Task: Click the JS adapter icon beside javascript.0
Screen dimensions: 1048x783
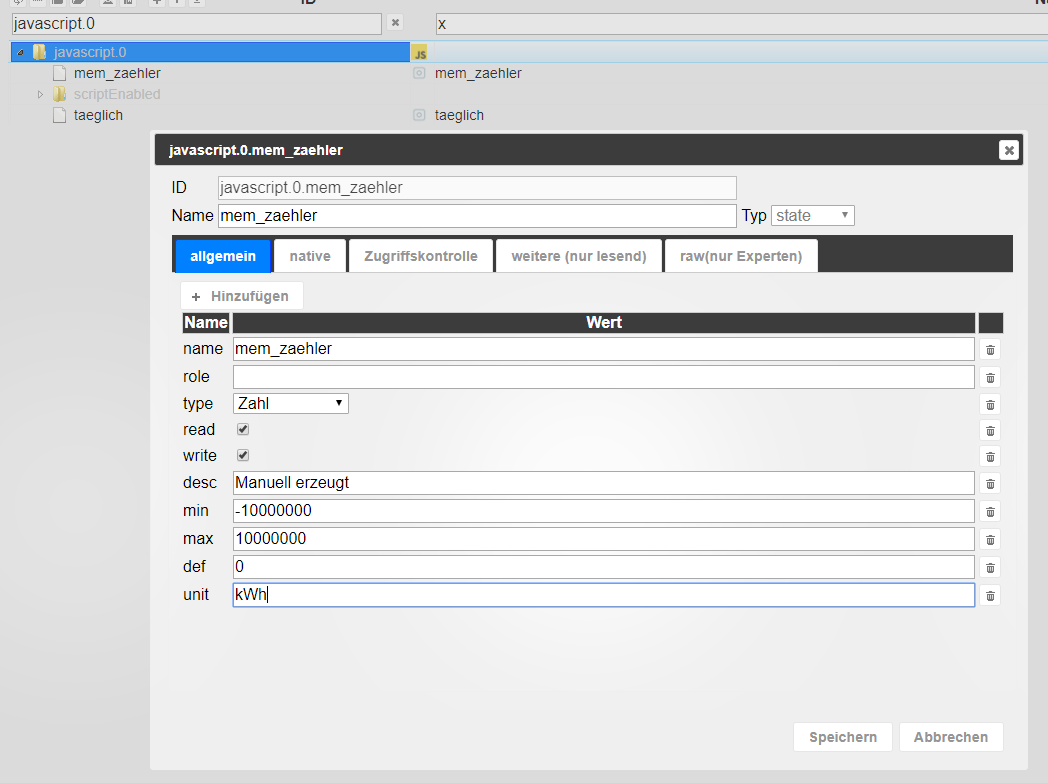Action: coord(419,53)
